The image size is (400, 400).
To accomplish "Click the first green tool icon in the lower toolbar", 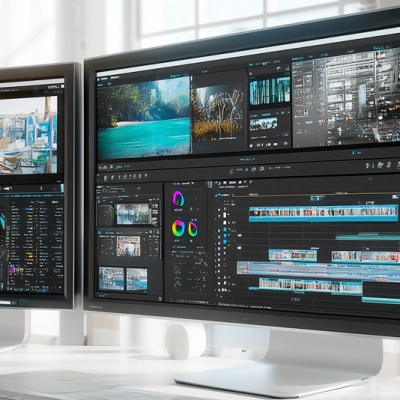I will click(105, 178).
